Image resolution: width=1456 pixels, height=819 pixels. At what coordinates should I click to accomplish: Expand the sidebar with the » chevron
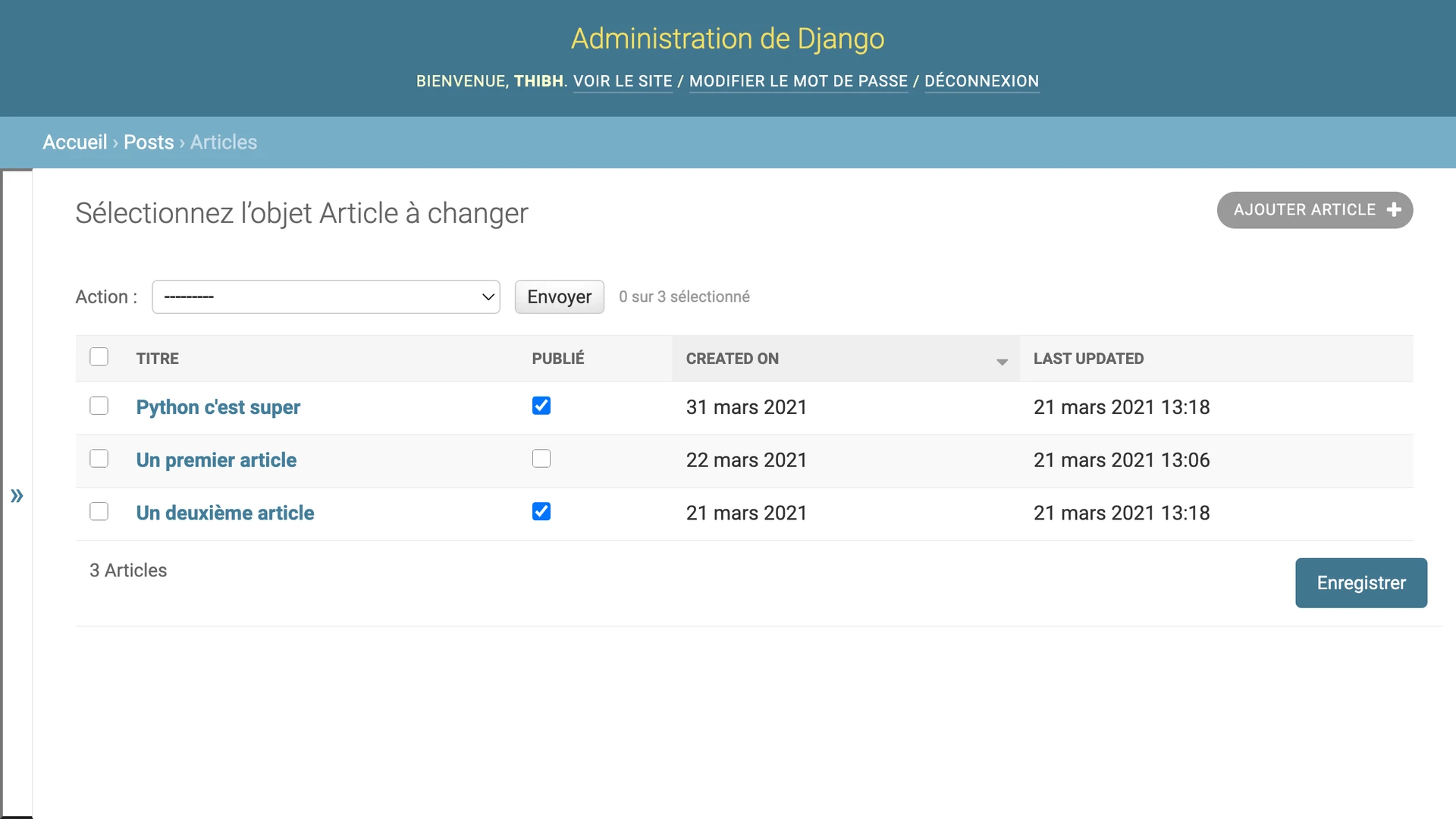17,496
